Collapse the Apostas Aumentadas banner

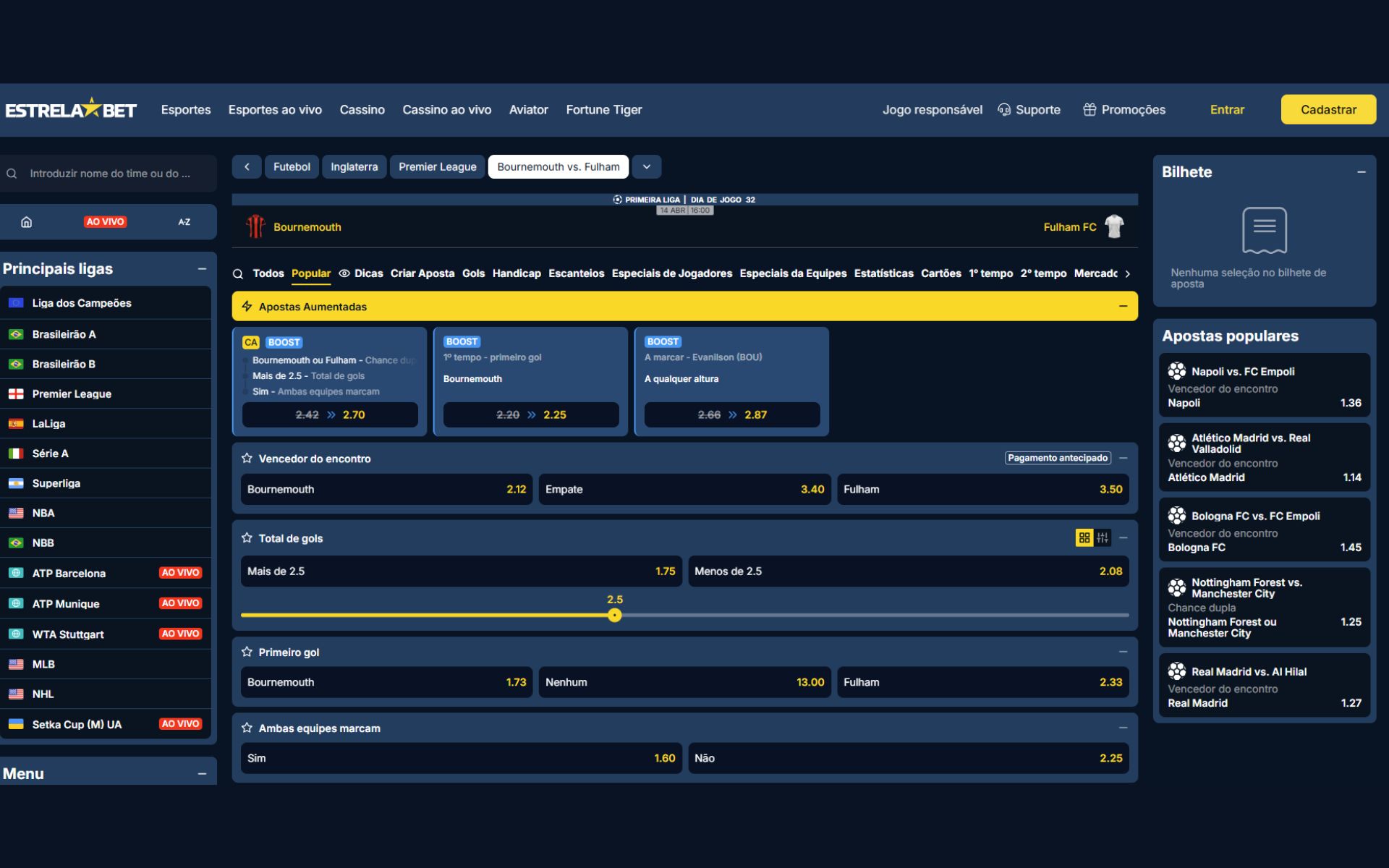click(1123, 306)
